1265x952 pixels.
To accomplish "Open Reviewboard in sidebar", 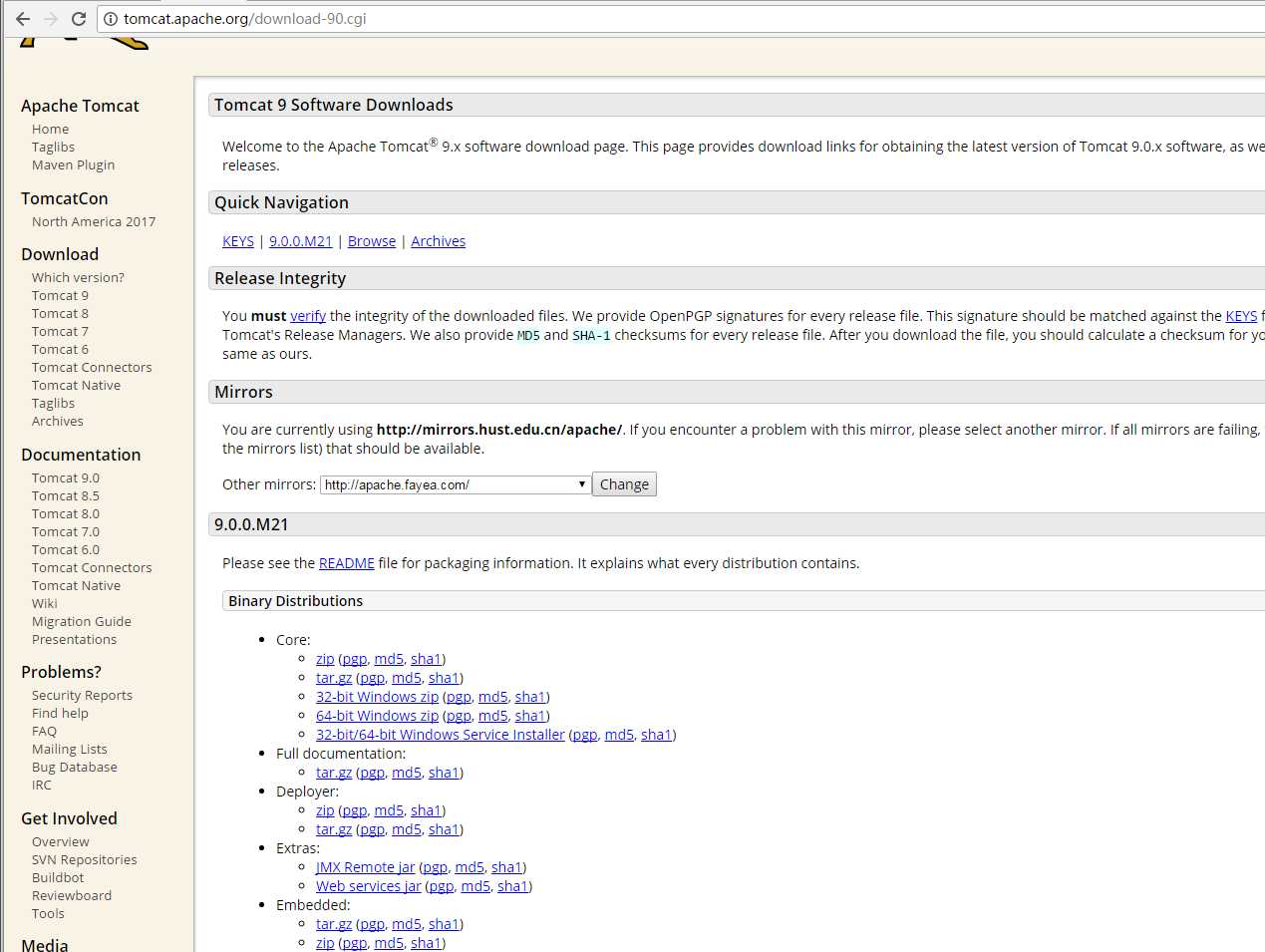I will pos(72,896).
